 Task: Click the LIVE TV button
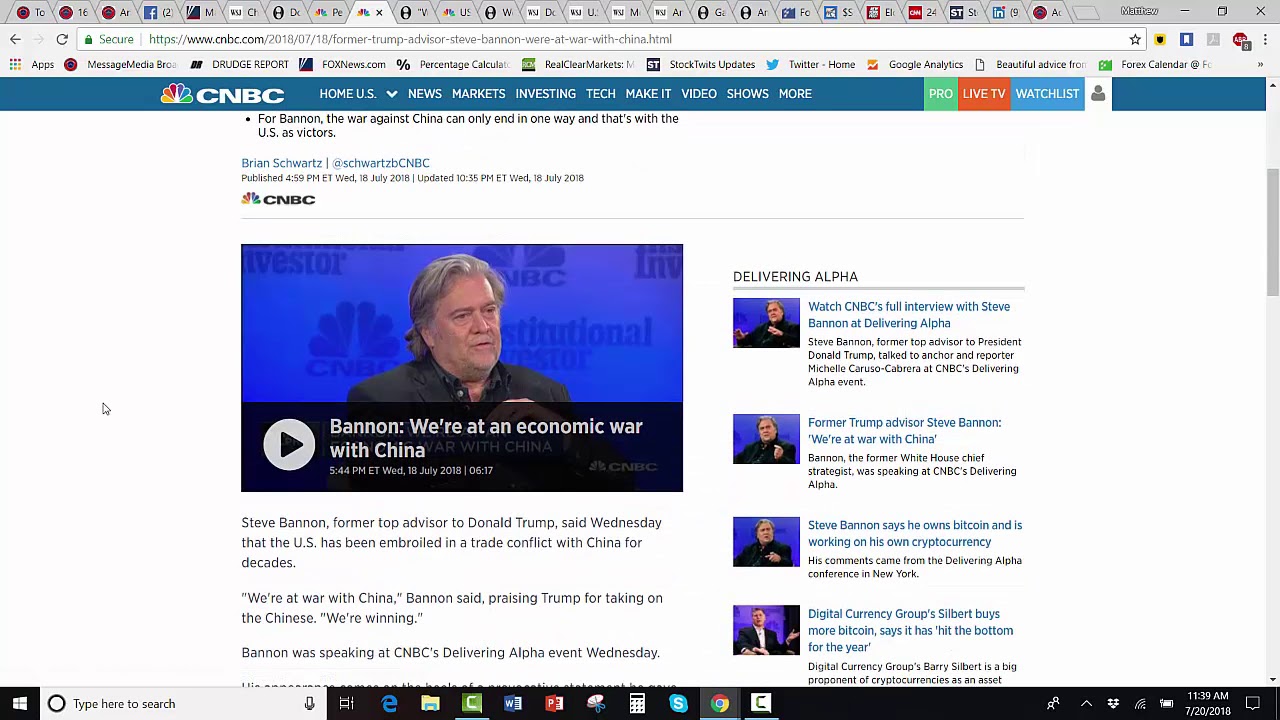tap(984, 94)
